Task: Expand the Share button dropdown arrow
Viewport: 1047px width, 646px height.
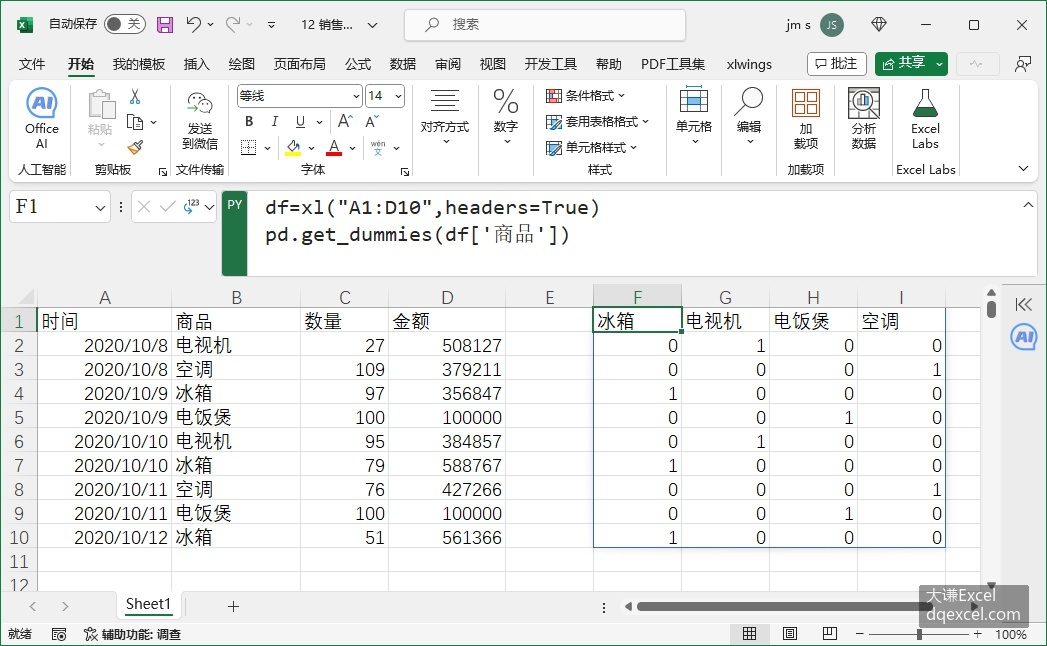Action: pyautogui.click(x=939, y=64)
